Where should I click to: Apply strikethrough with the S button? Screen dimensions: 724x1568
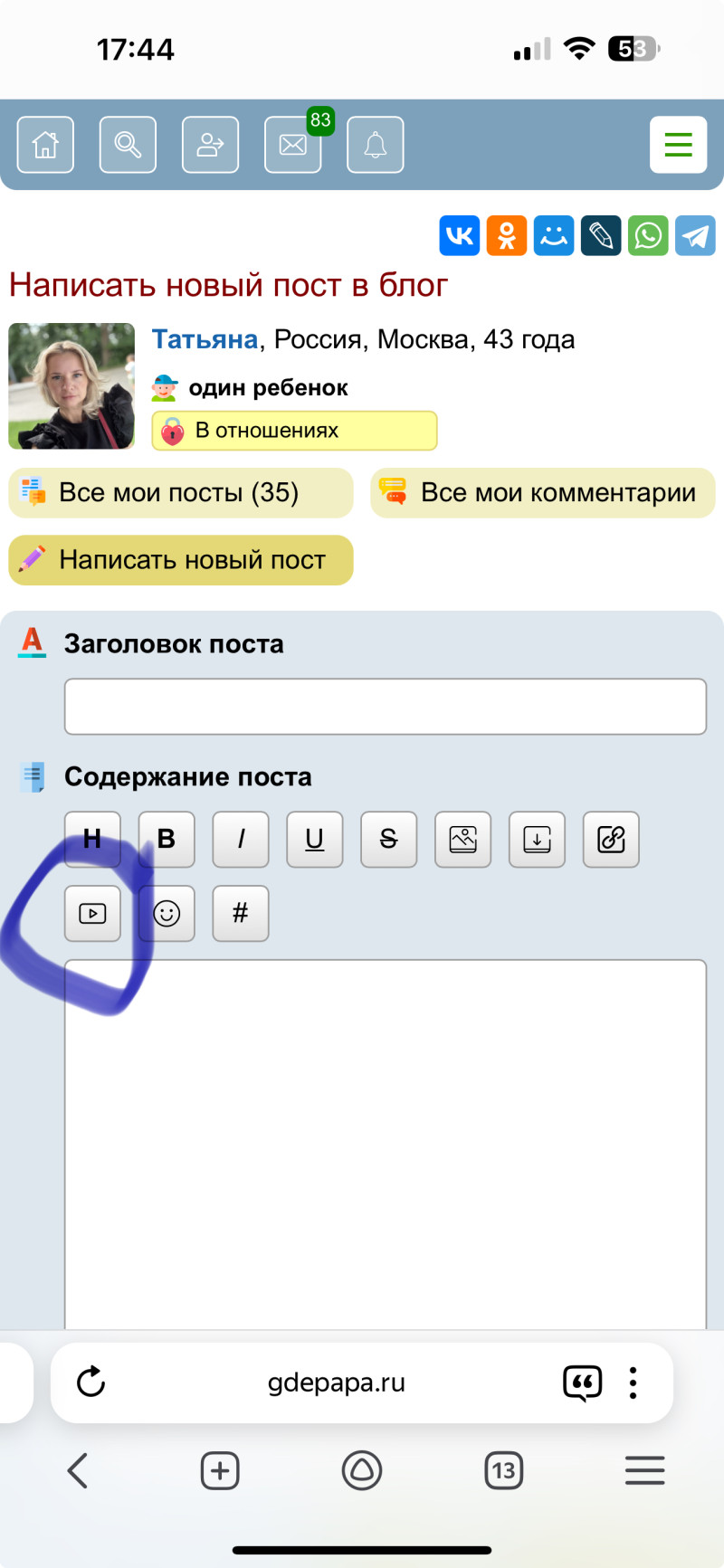point(388,840)
